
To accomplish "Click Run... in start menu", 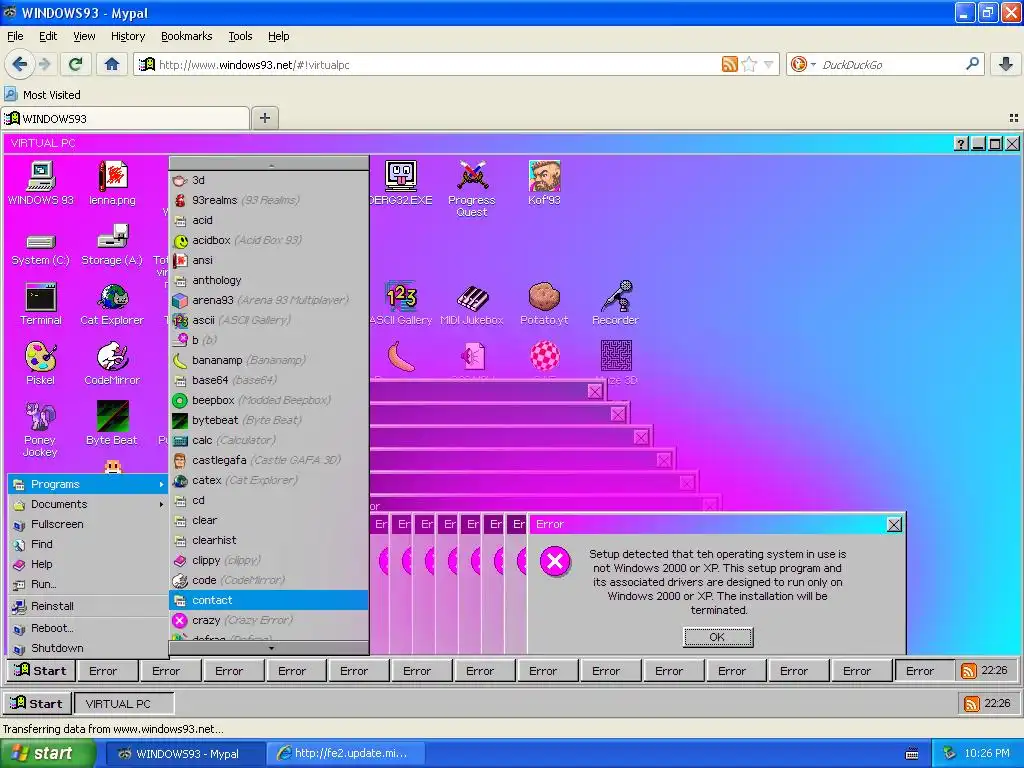I will pyautogui.click(x=88, y=584).
